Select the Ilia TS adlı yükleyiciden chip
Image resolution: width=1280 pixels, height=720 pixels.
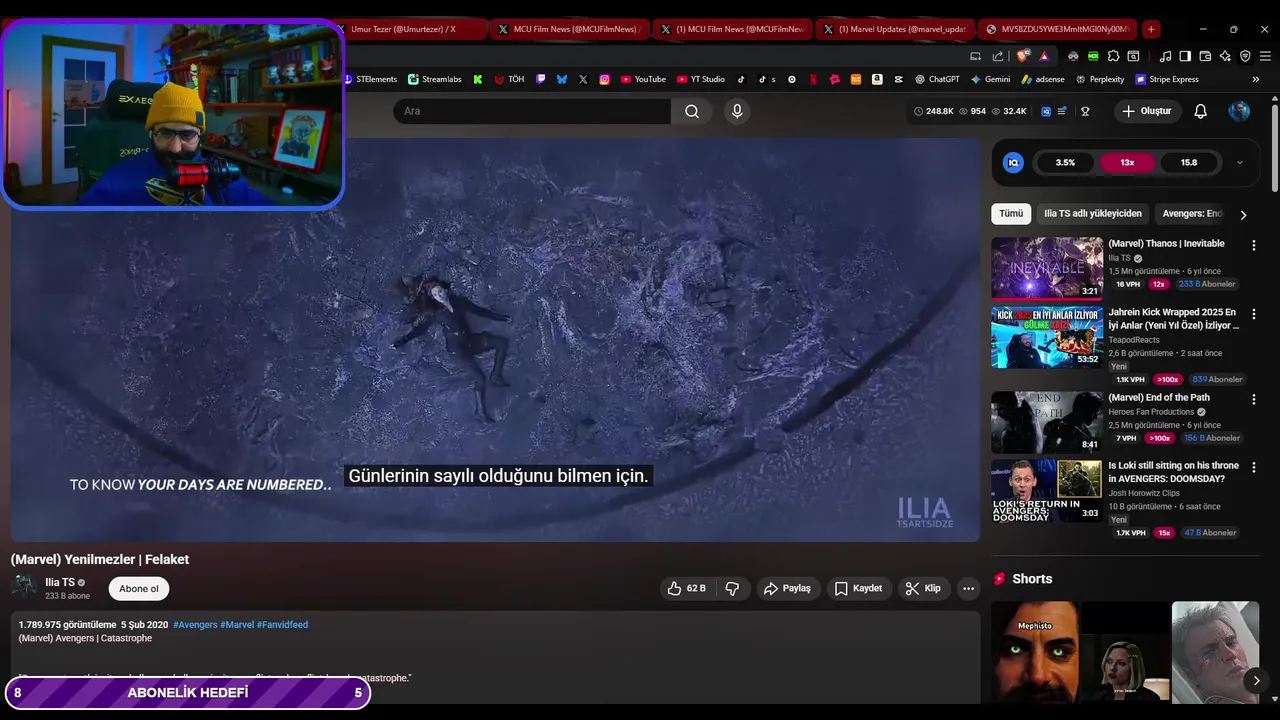pyautogui.click(x=1092, y=214)
